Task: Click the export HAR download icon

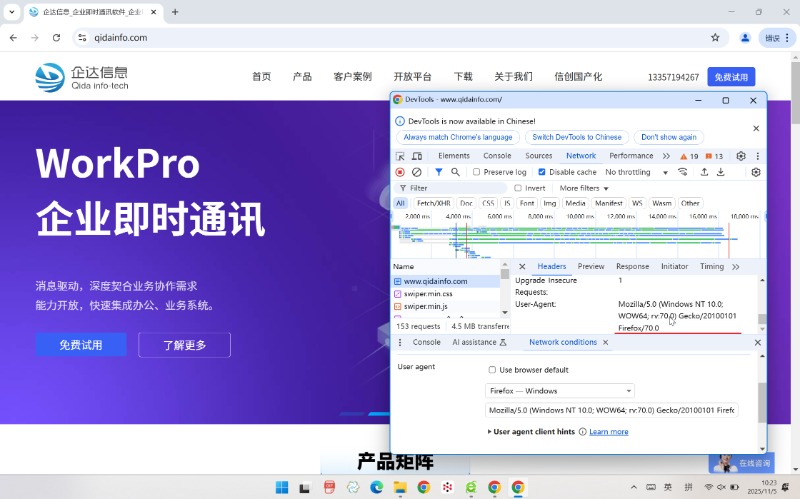Action: (720, 172)
